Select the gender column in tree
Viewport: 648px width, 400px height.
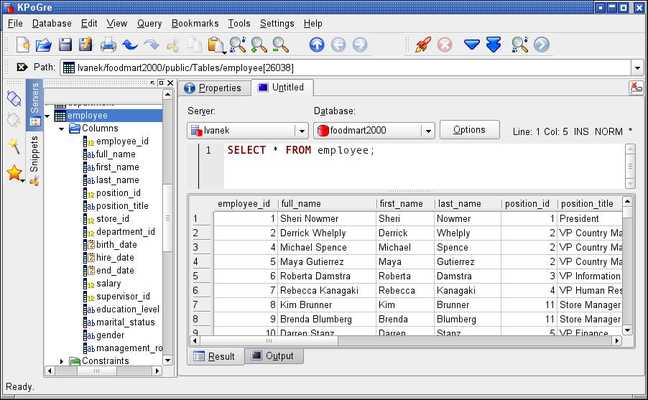110,335
